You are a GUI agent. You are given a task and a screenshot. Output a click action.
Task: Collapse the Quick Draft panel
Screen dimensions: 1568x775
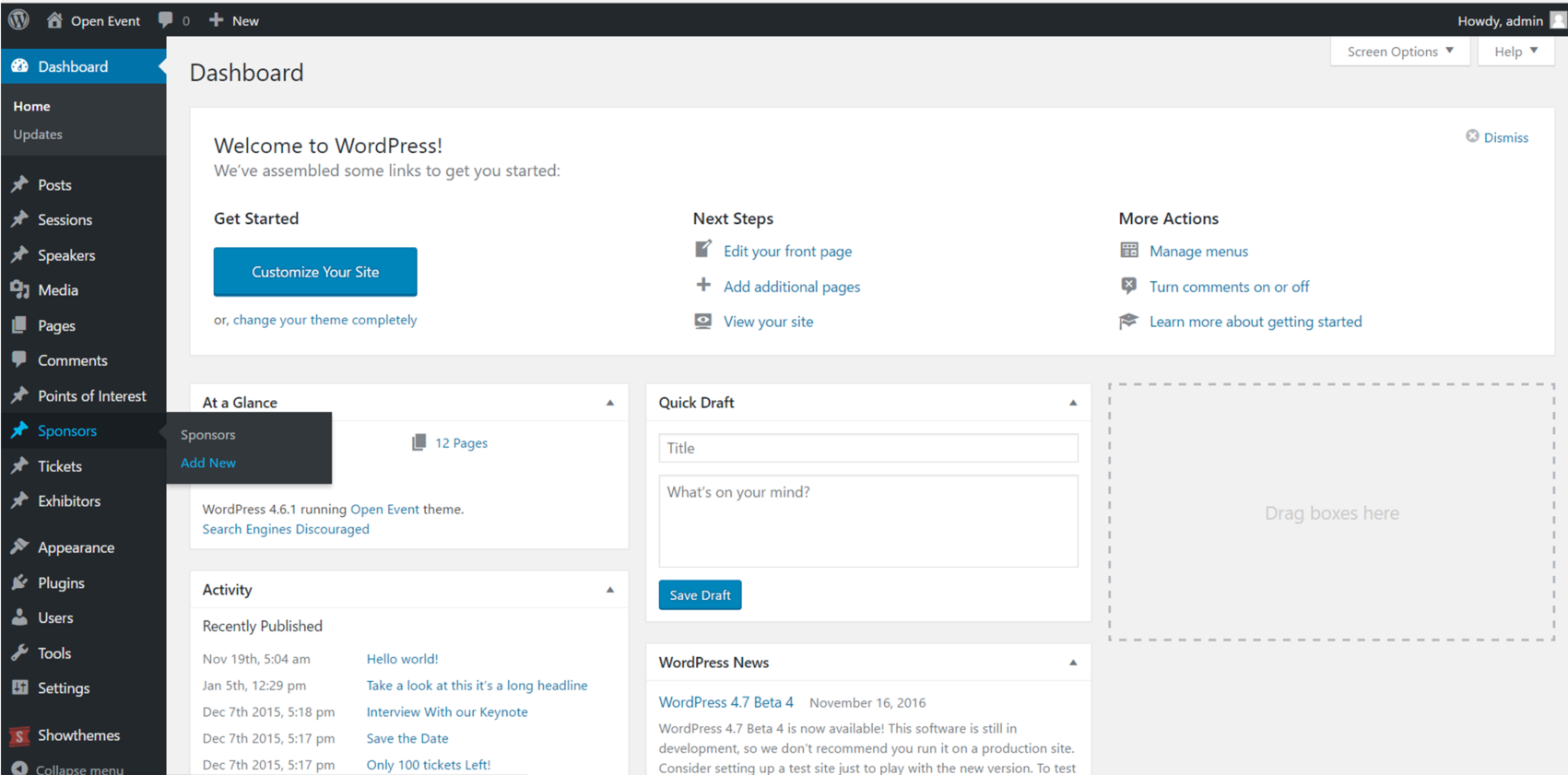click(x=1073, y=403)
